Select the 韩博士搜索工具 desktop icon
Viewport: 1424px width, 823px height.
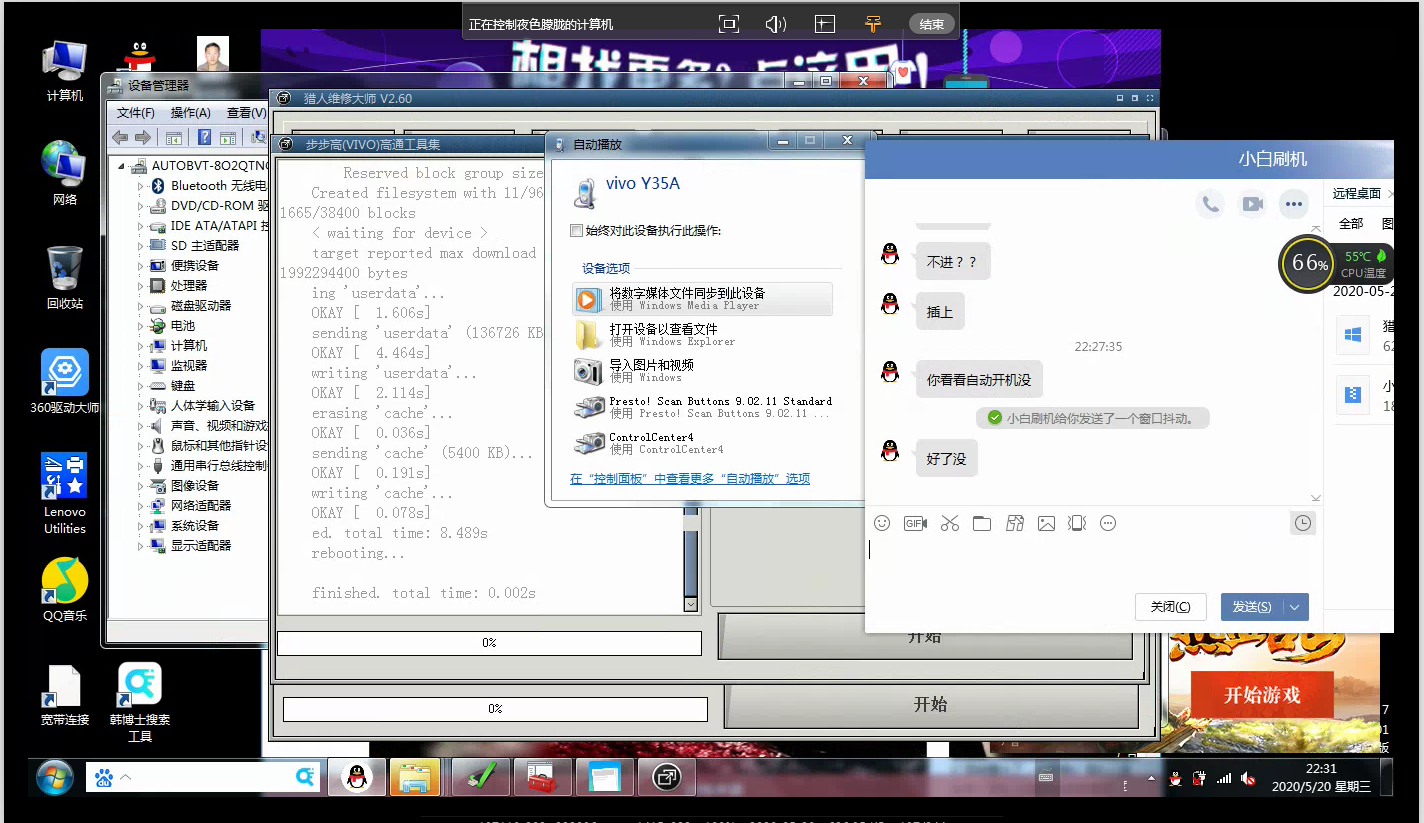tap(140, 702)
